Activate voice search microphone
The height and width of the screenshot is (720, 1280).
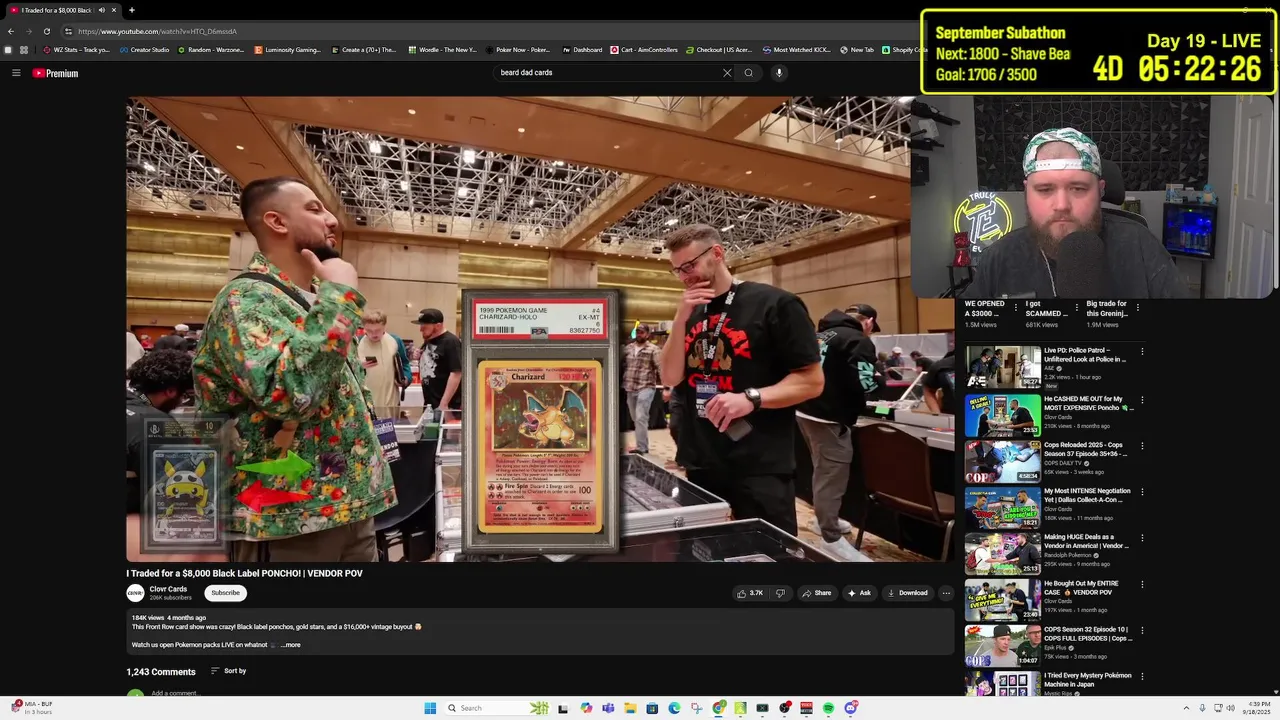[779, 73]
